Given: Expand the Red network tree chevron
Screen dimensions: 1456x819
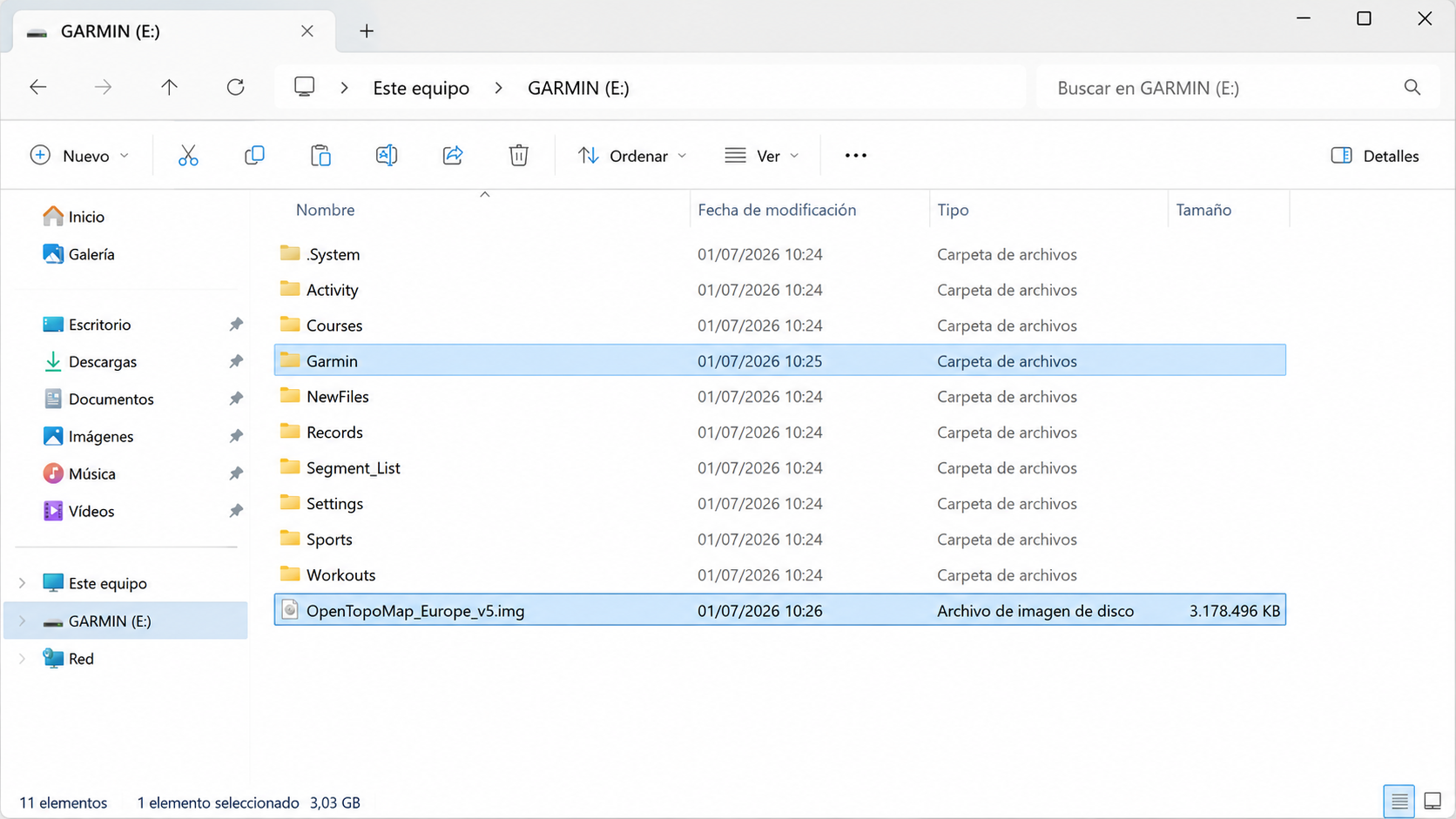Looking at the screenshot, I should pos(23,659).
